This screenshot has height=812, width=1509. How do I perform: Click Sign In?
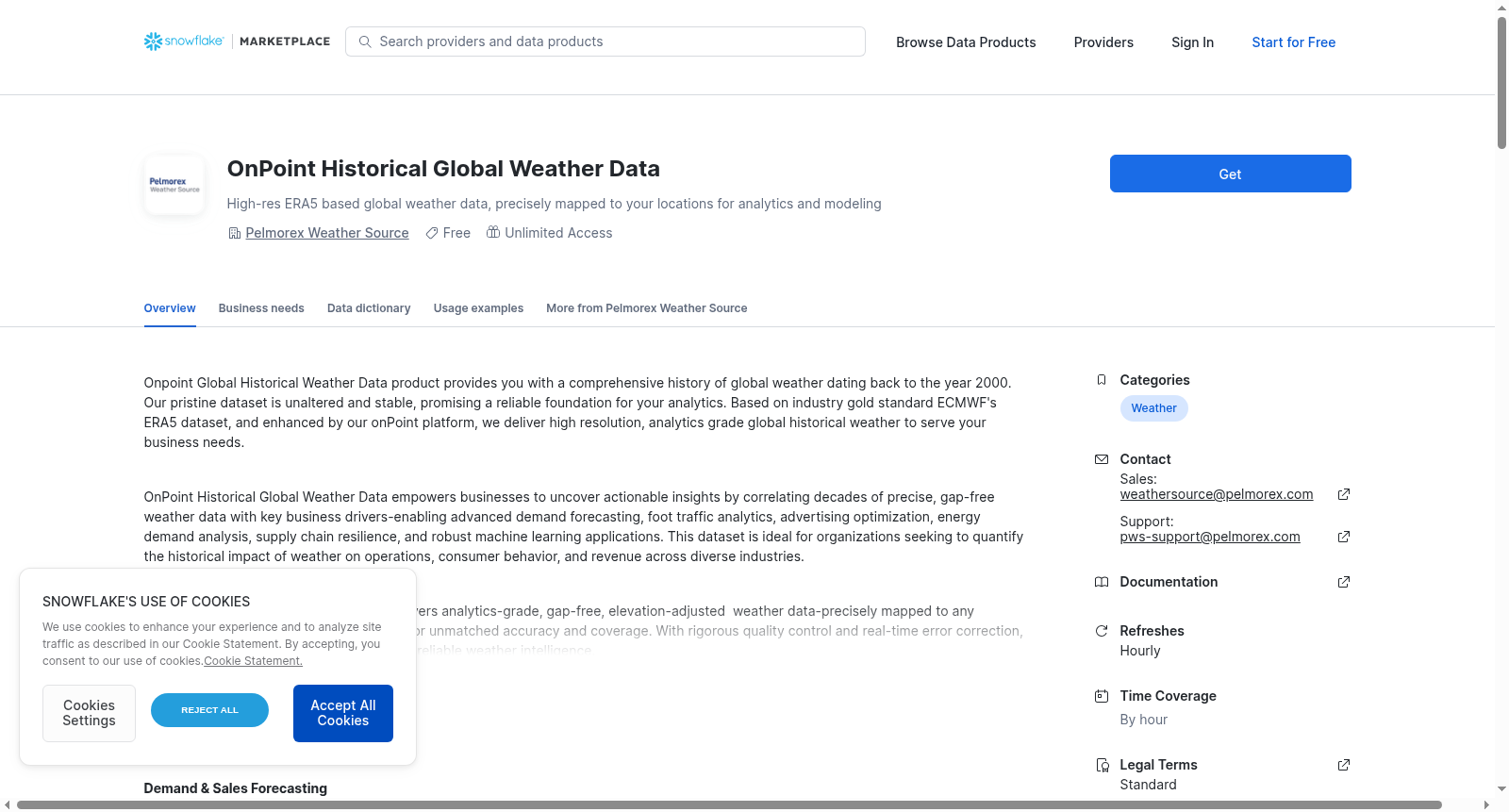point(1193,42)
